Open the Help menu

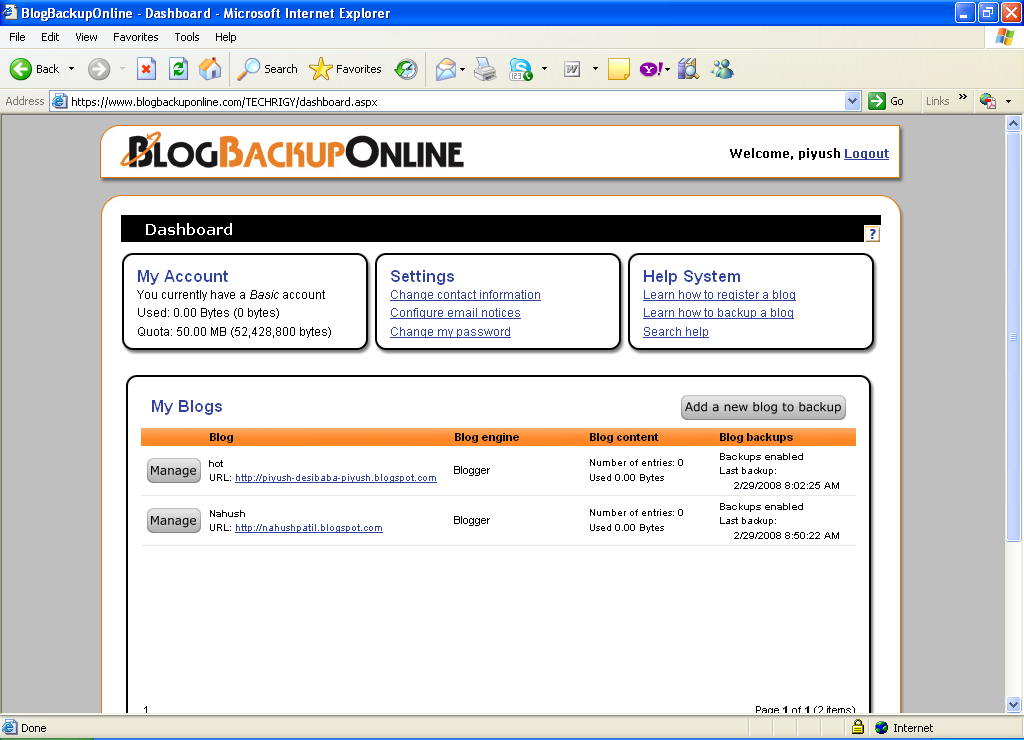(x=225, y=37)
